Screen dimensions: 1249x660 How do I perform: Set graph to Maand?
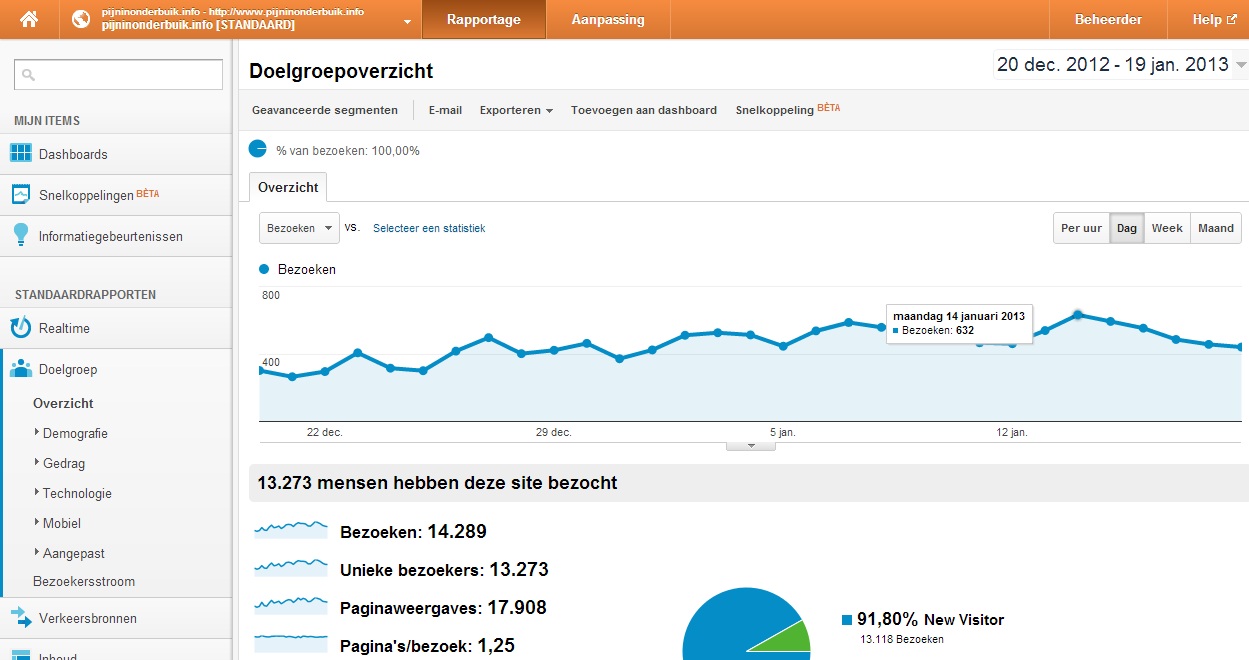click(1216, 228)
